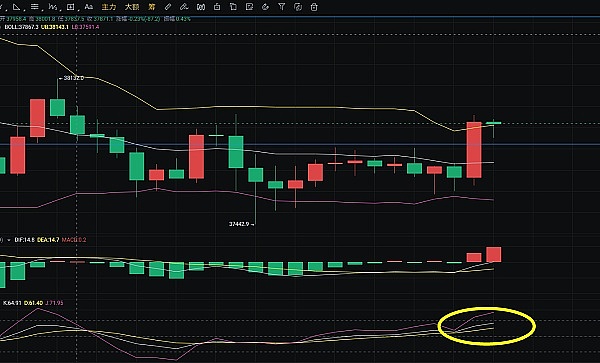Select the triangle shape drawing tool

pyautogui.click(x=16, y=7)
